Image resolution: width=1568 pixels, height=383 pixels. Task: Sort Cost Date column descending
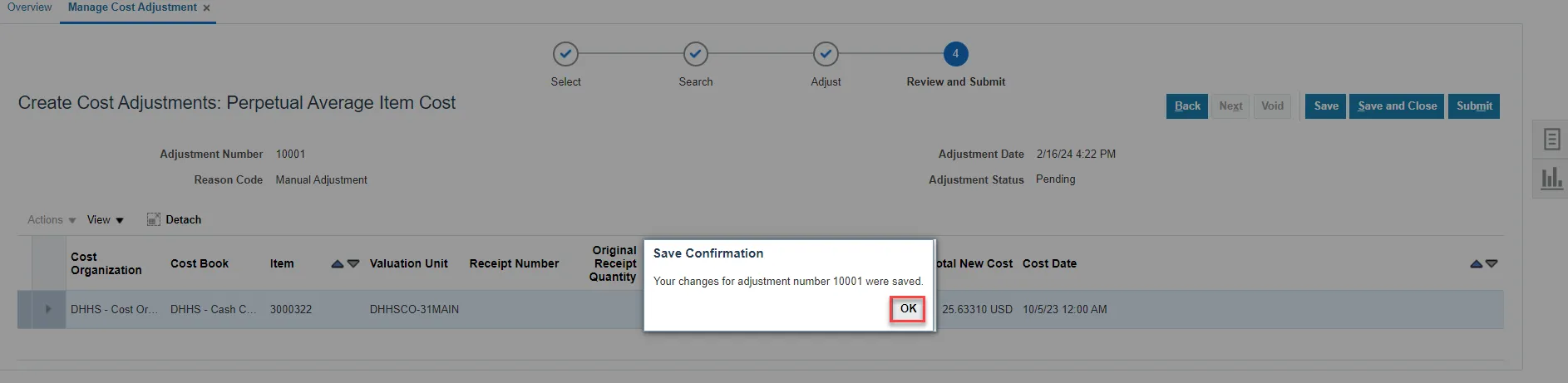click(1492, 264)
